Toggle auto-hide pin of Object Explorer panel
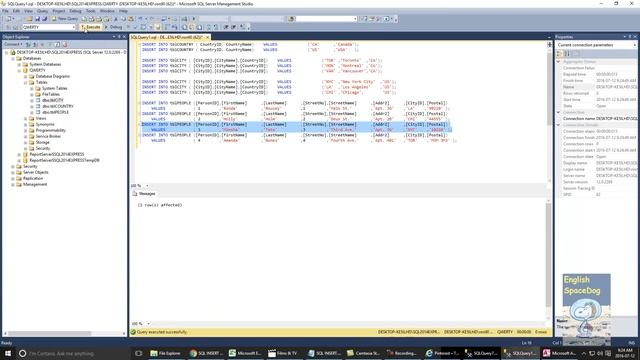The image size is (640, 360). (119, 37)
